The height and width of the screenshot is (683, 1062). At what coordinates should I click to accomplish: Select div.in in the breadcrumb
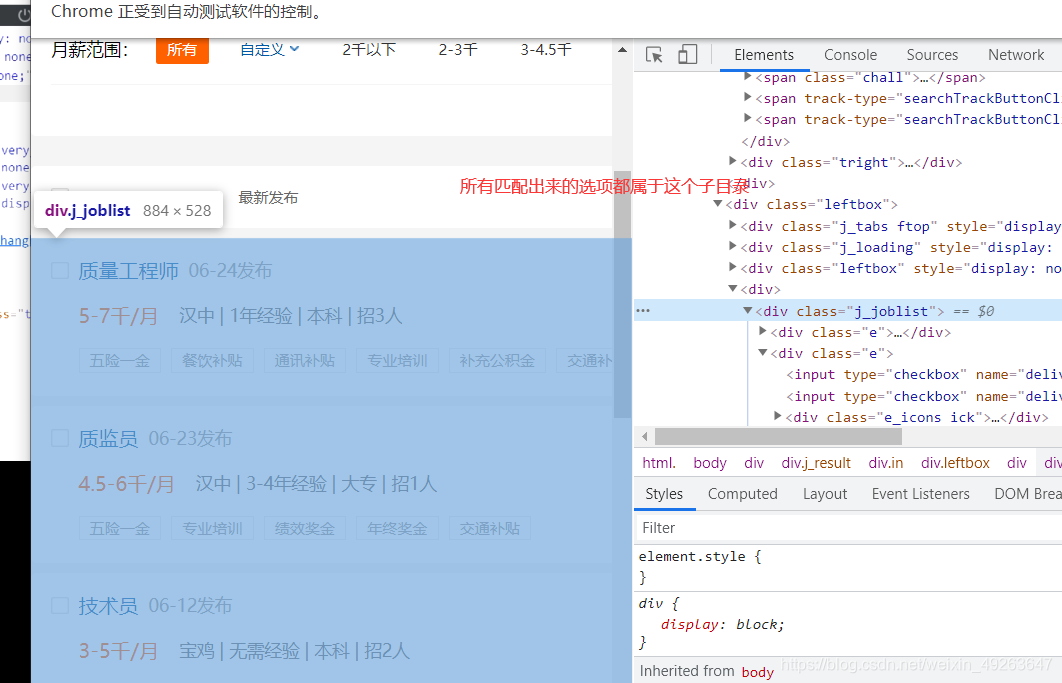pyautogui.click(x=885, y=463)
